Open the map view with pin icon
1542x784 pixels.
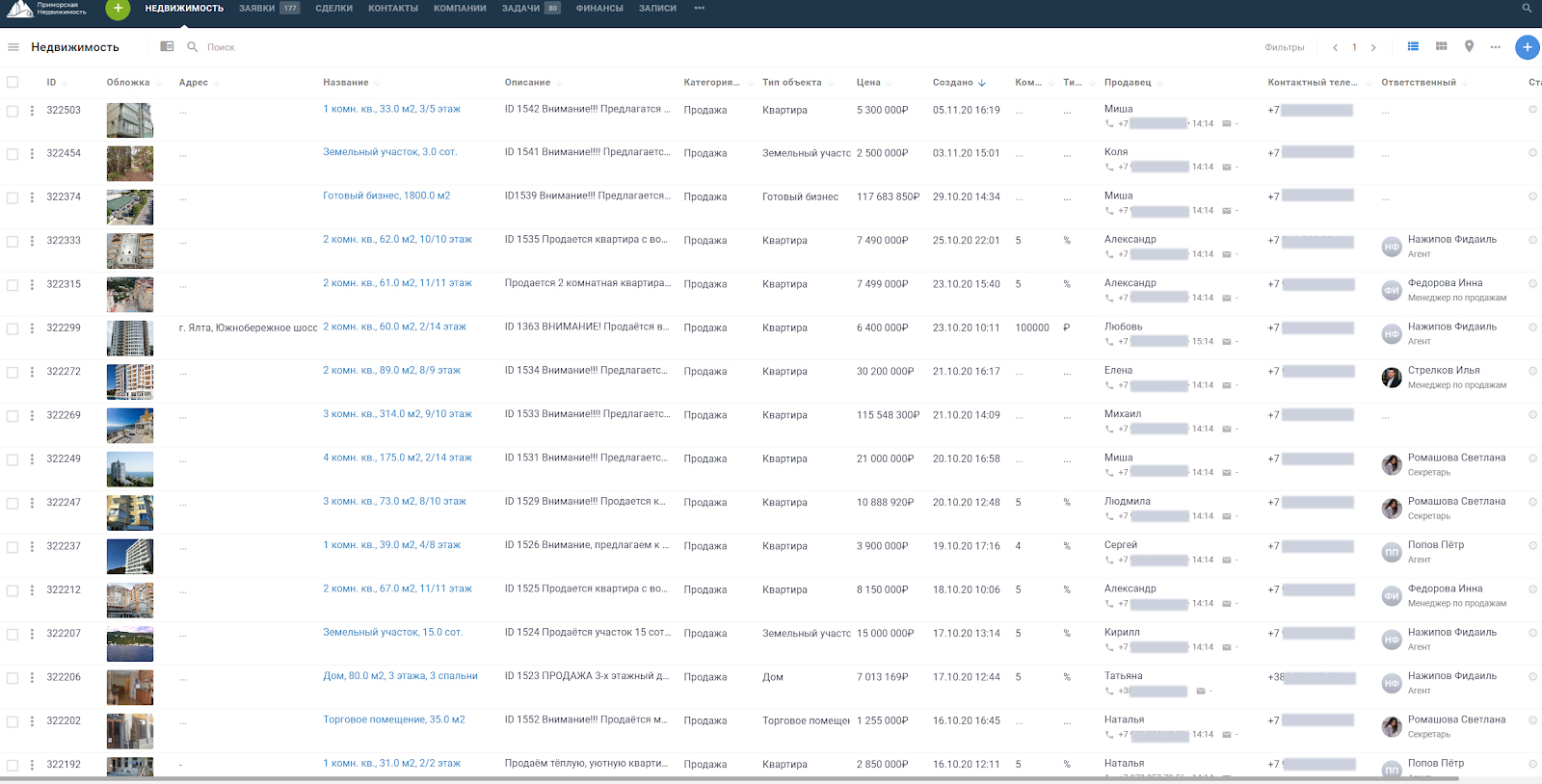coord(1469,46)
